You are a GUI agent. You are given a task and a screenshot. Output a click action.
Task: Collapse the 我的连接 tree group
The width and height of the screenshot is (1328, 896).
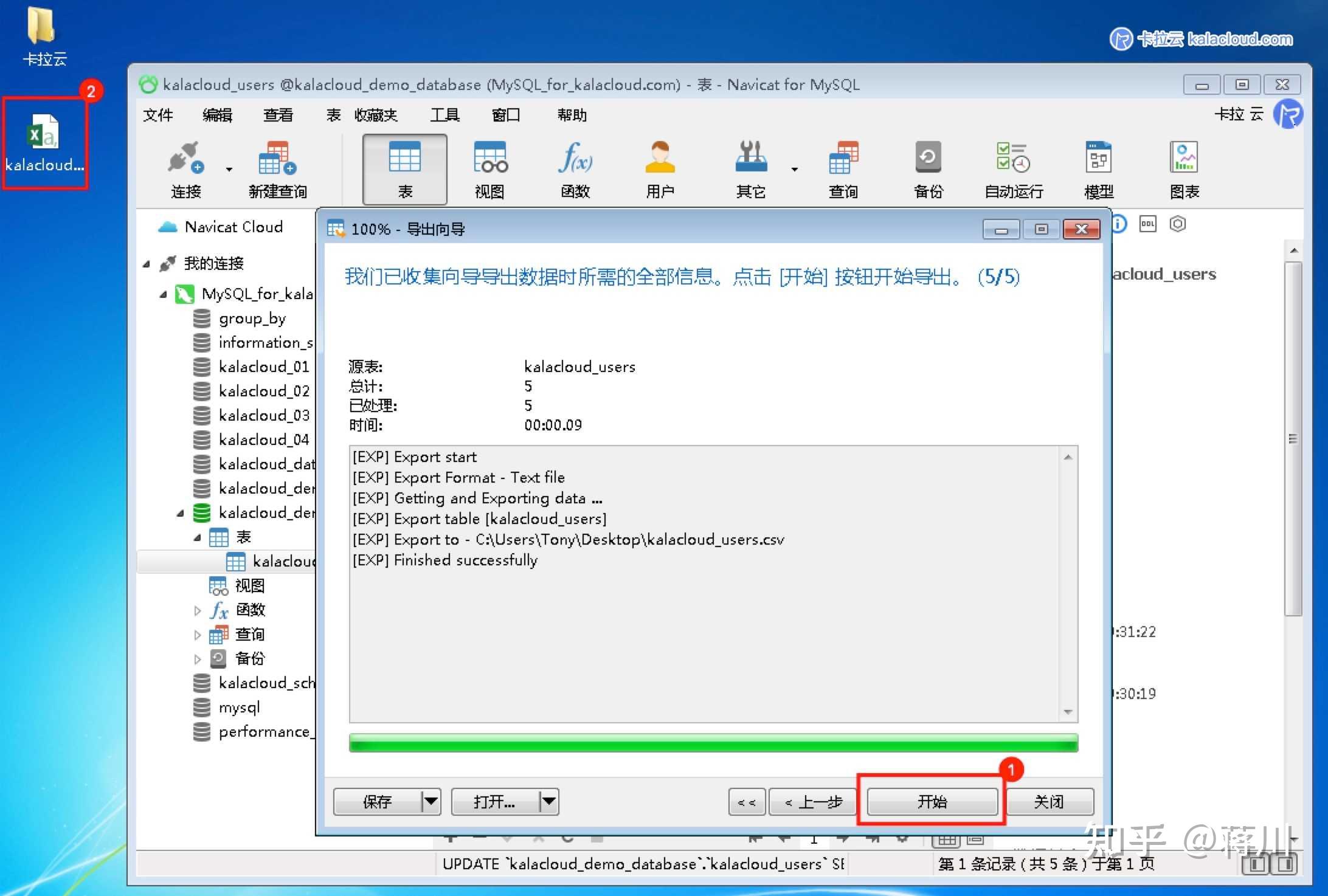[147, 264]
